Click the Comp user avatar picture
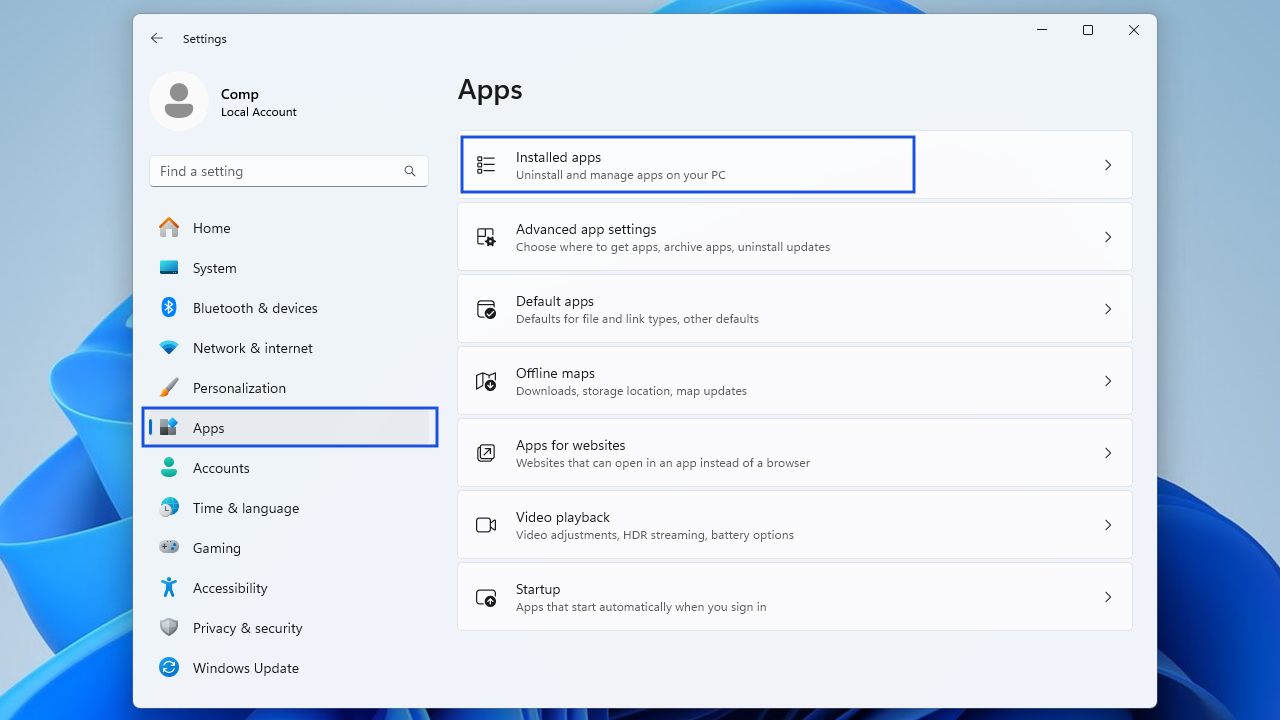The width and height of the screenshot is (1280, 720). 179,101
